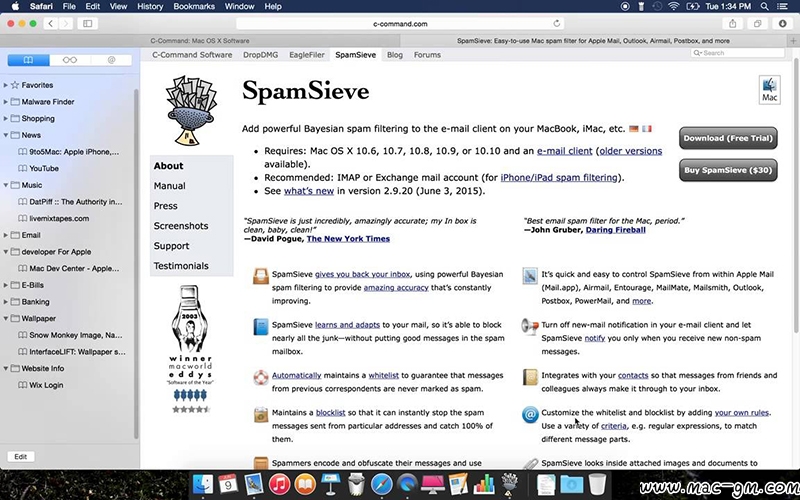800x500 pixels.
Task: Open the File menu
Action: click(69, 6)
